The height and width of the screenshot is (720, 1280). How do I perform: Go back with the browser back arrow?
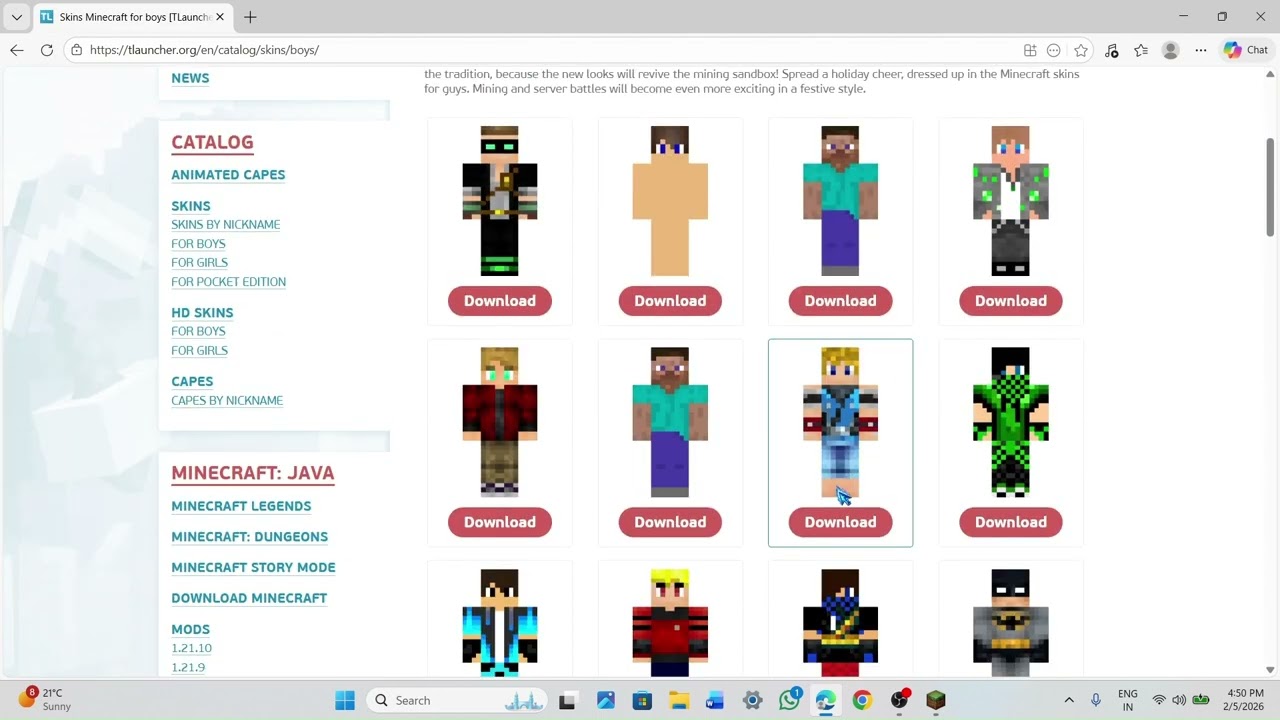(x=16, y=50)
